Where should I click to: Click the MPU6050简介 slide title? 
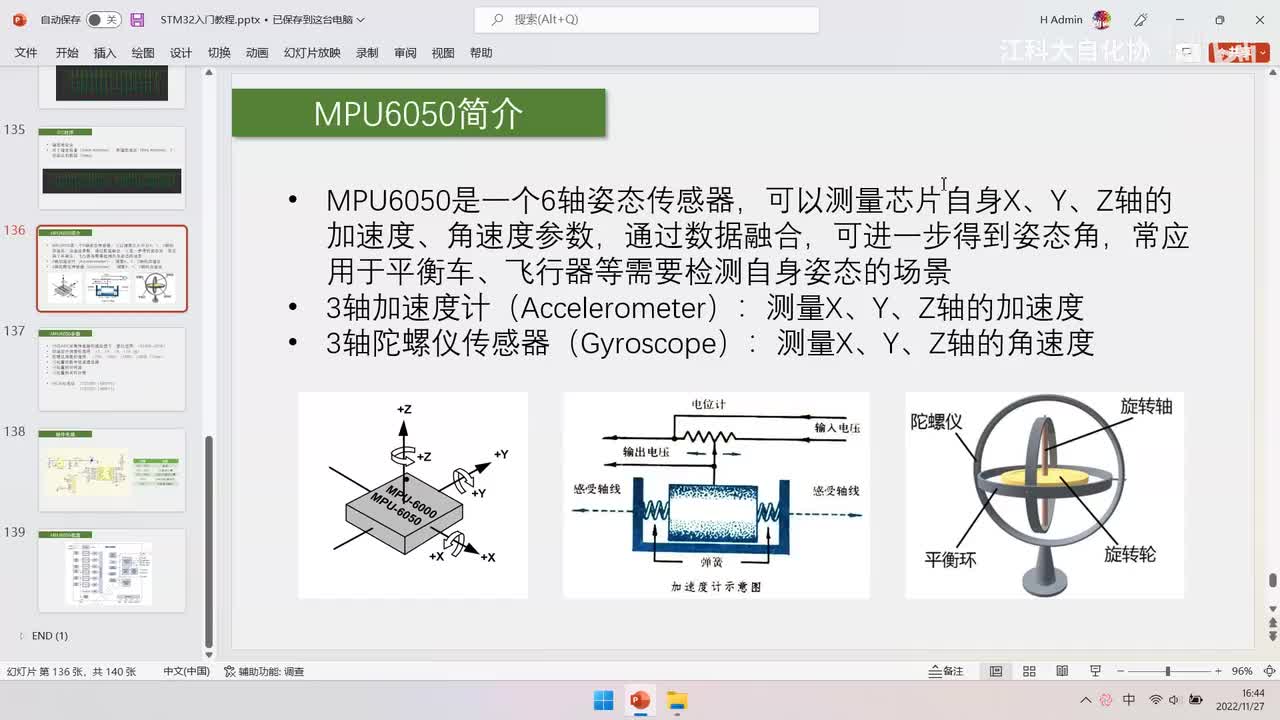coord(419,113)
